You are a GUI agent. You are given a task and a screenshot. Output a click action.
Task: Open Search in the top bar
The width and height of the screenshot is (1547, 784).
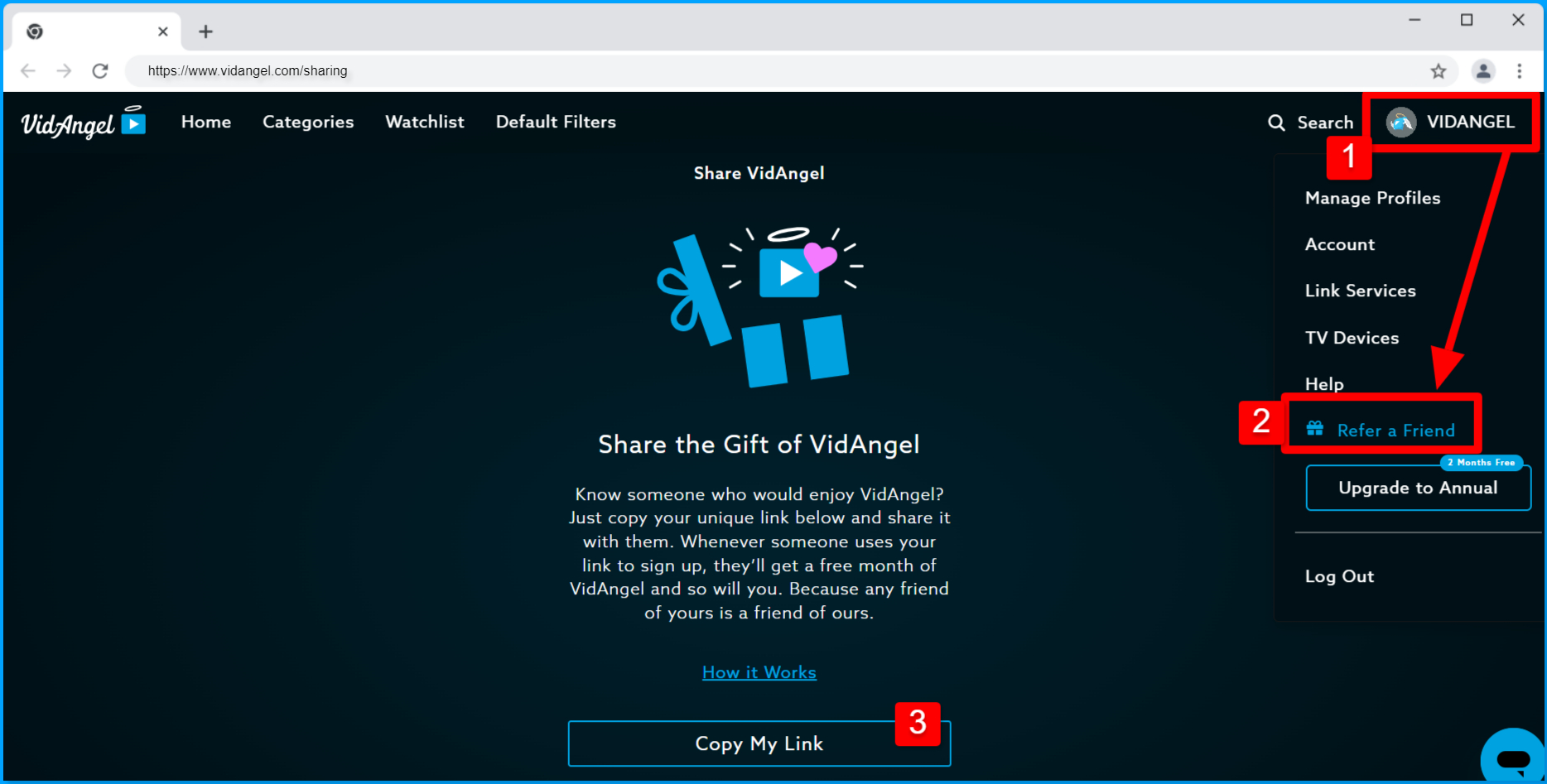[x=1310, y=123]
